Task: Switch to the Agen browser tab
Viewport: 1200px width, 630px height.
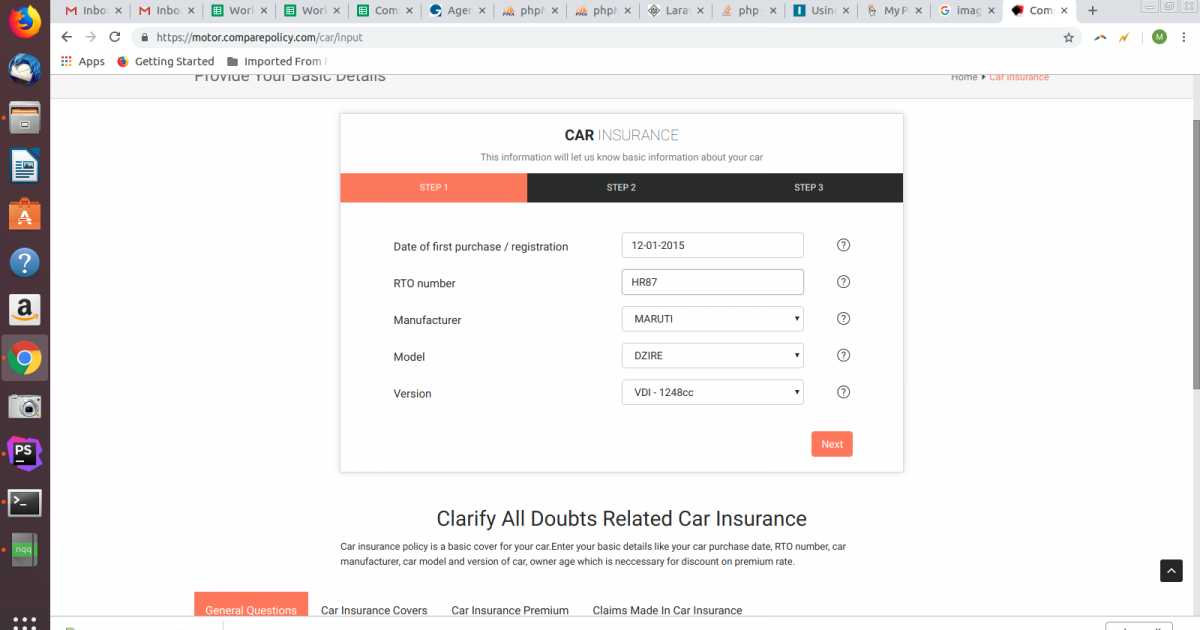Action: [x=458, y=11]
